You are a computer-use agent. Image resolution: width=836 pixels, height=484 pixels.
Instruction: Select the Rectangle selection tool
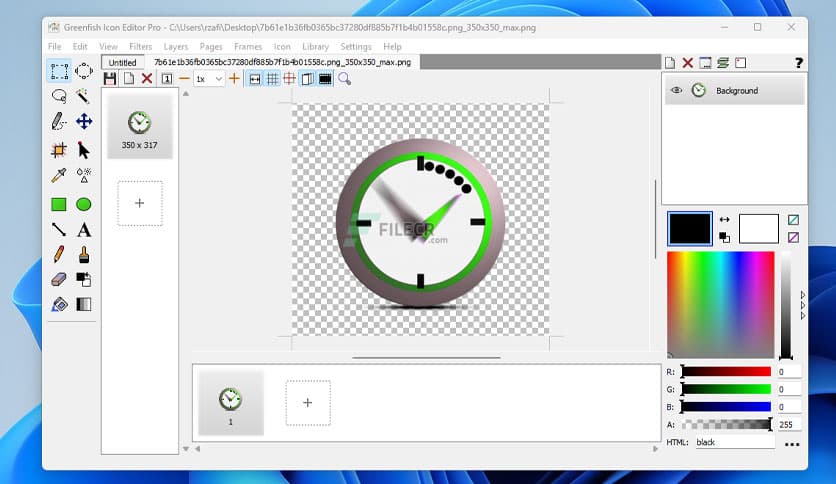click(x=59, y=71)
